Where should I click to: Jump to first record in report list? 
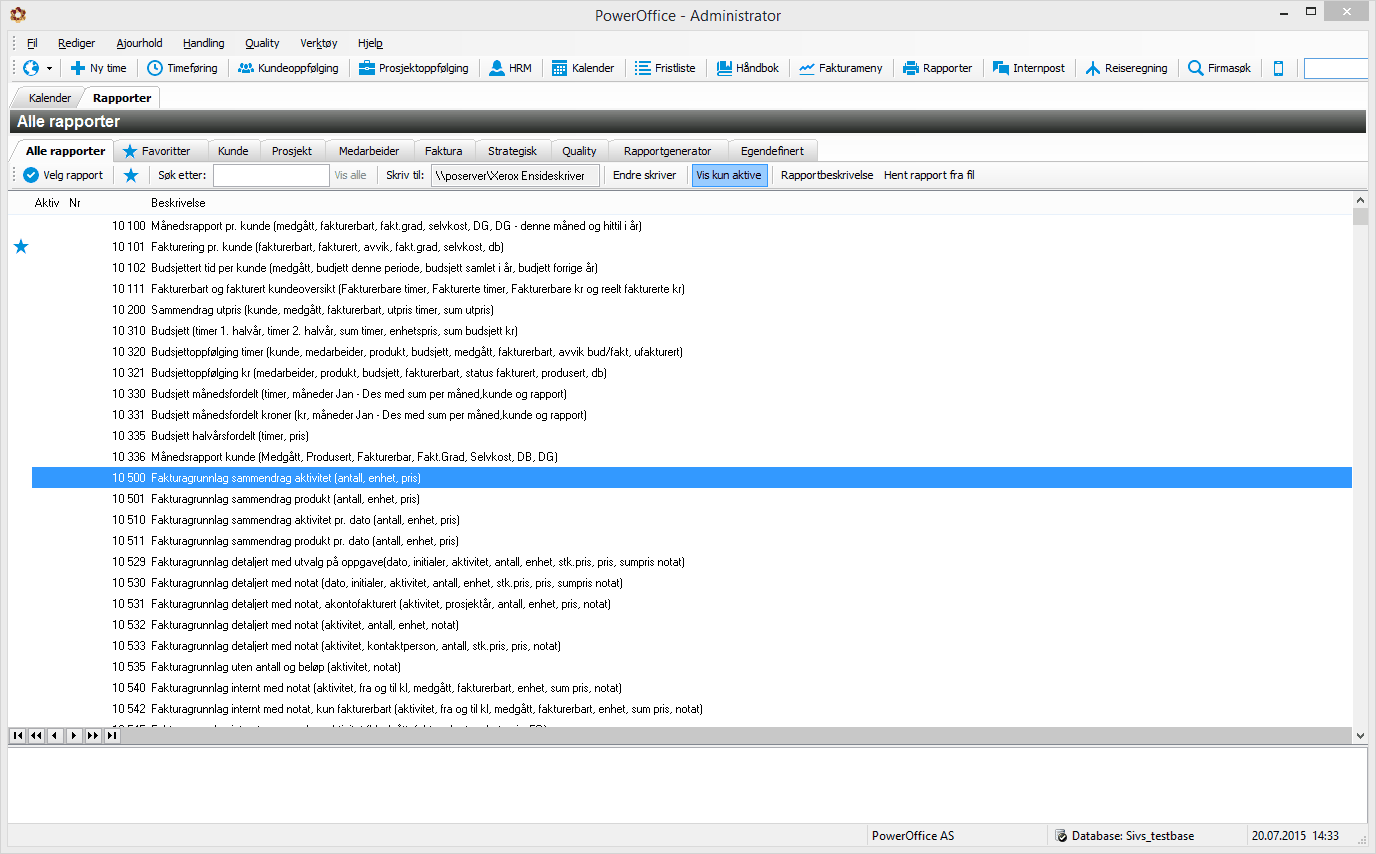[x=18, y=736]
